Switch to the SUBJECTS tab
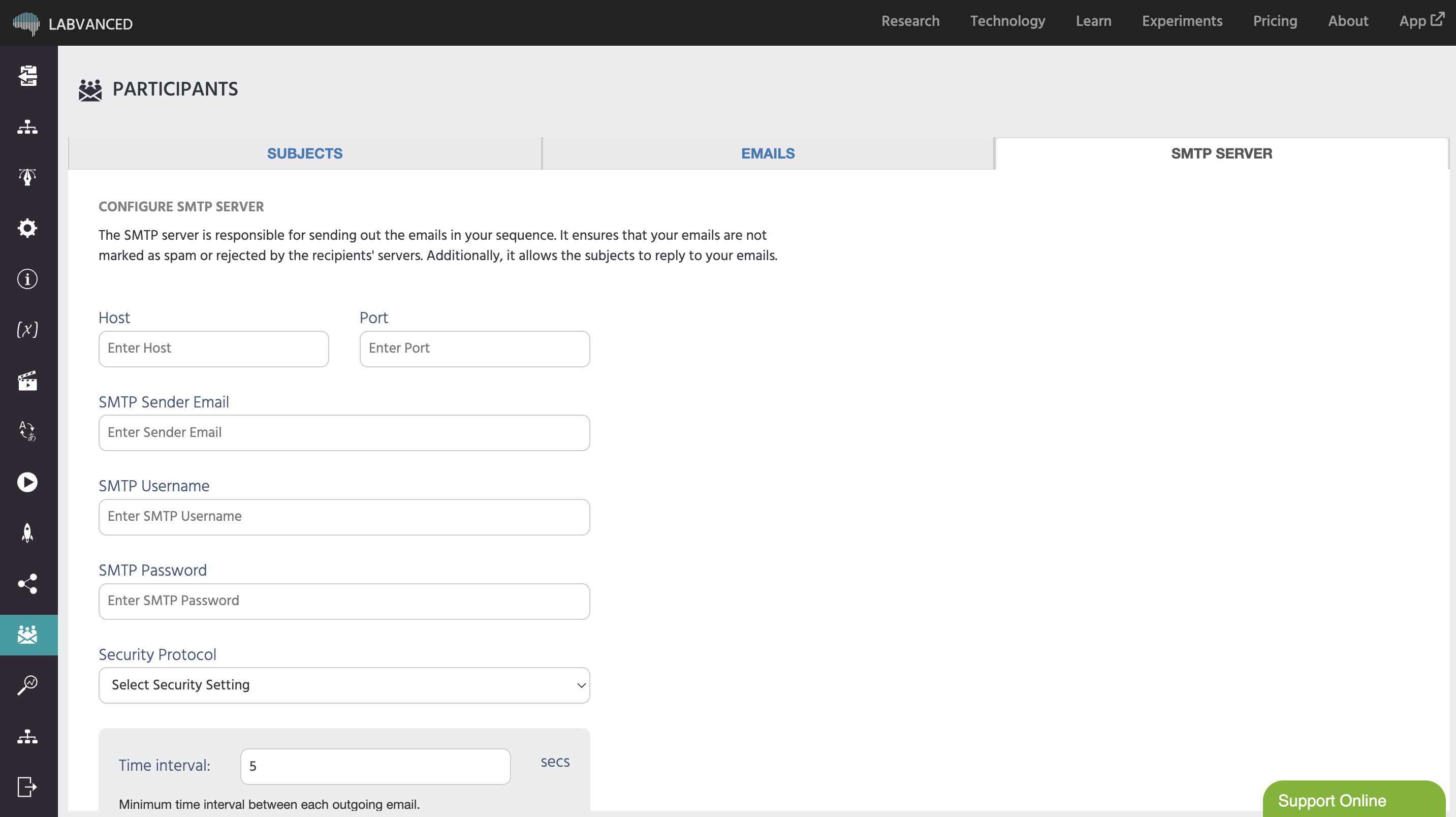 pyautogui.click(x=304, y=154)
